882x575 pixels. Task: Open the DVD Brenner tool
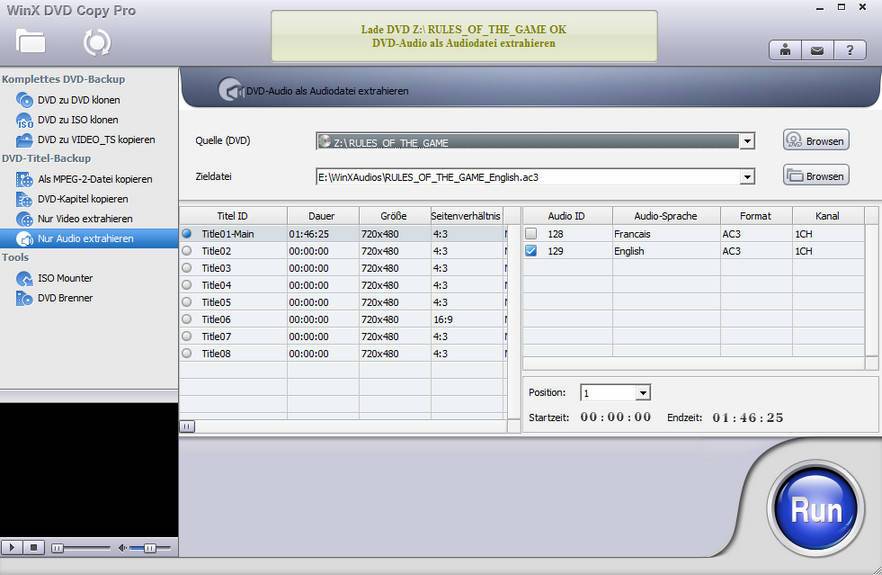tap(65, 298)
